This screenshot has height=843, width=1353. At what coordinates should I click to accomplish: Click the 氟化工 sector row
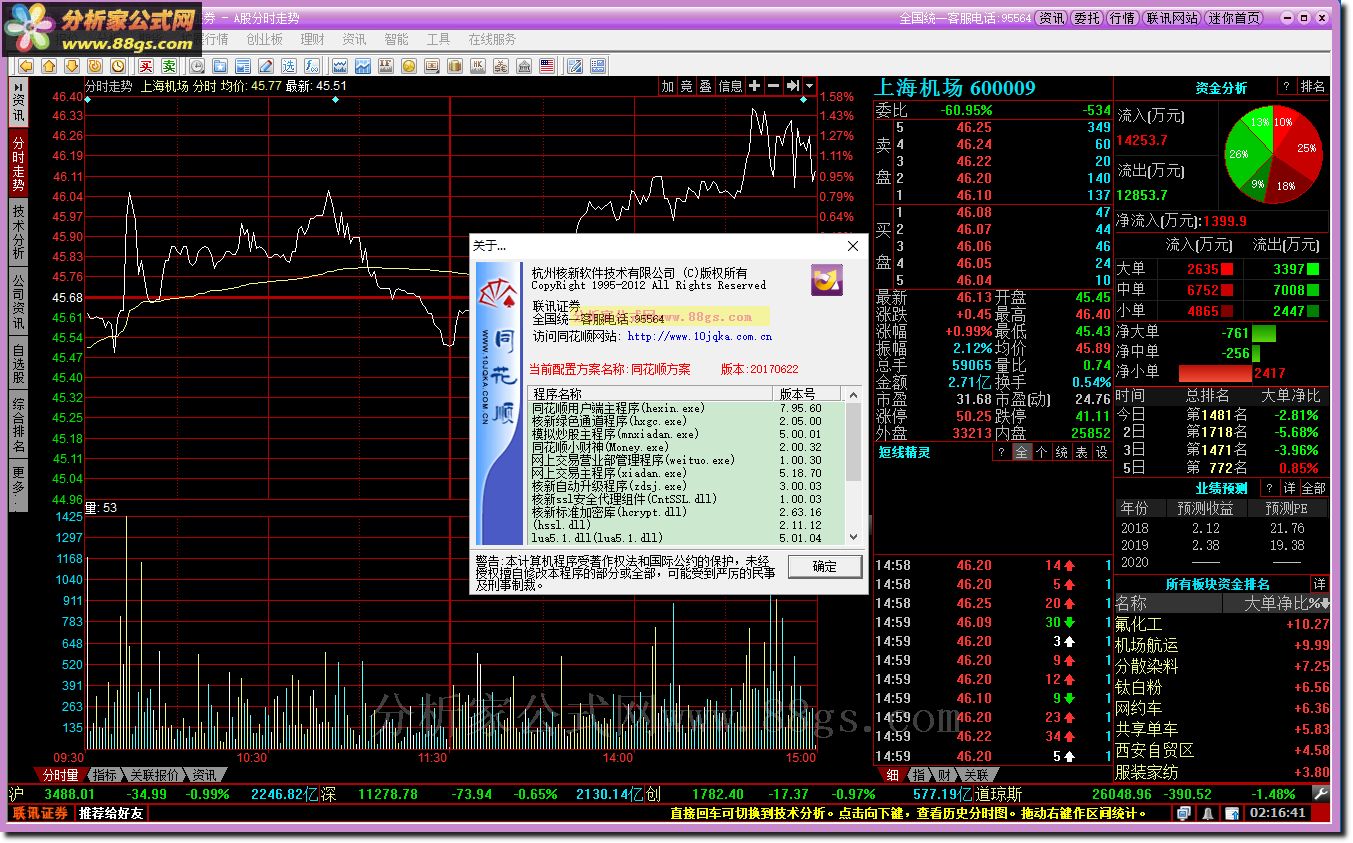coord(1222,624)
